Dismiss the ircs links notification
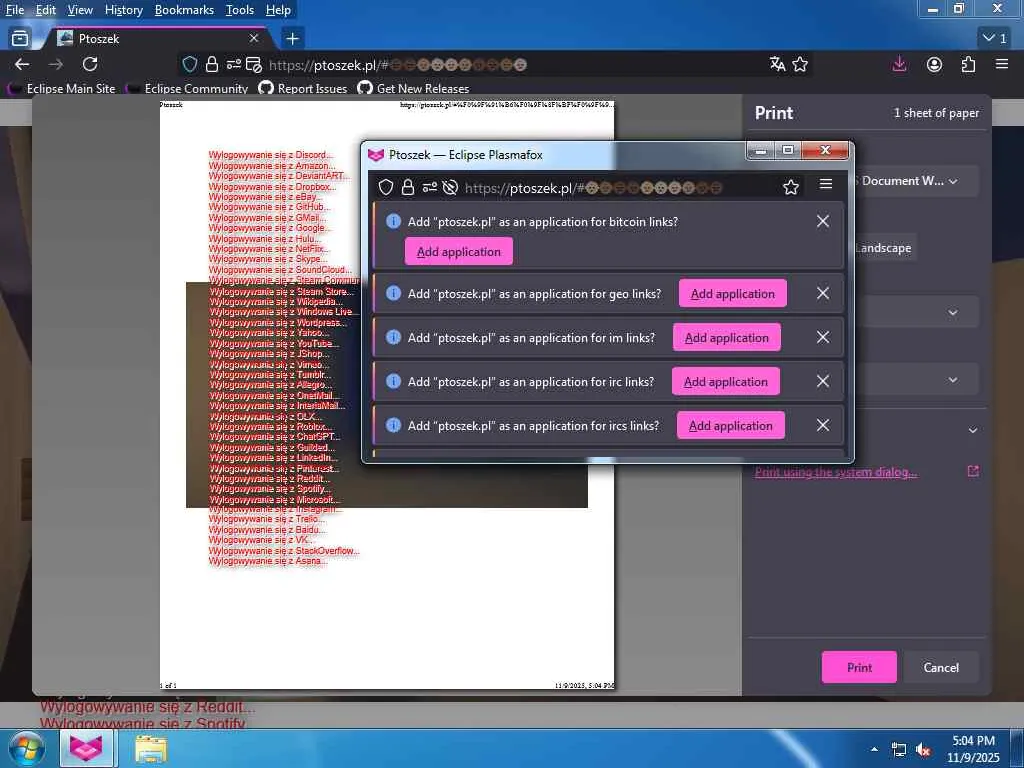The image size is (1024, 768). [823, 425]
